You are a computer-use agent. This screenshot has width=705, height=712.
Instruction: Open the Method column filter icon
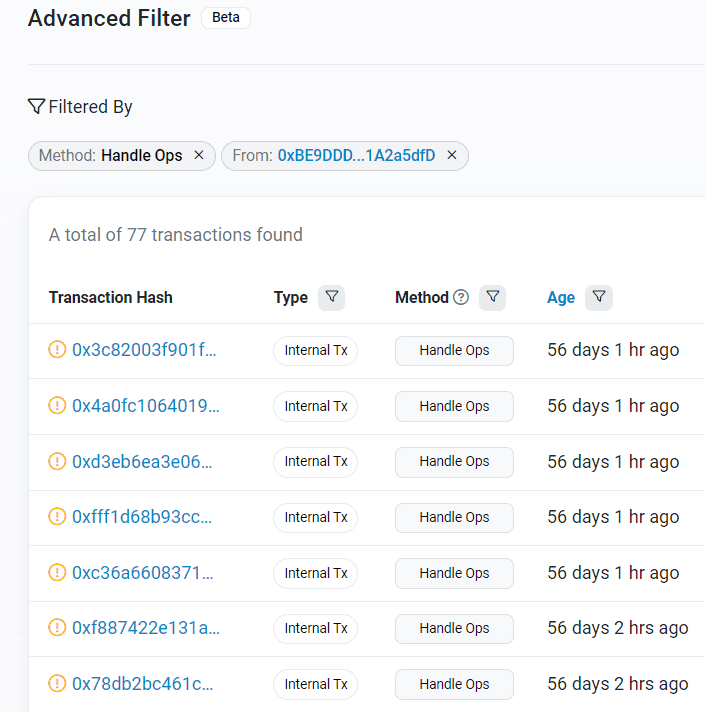pos(492,297)
